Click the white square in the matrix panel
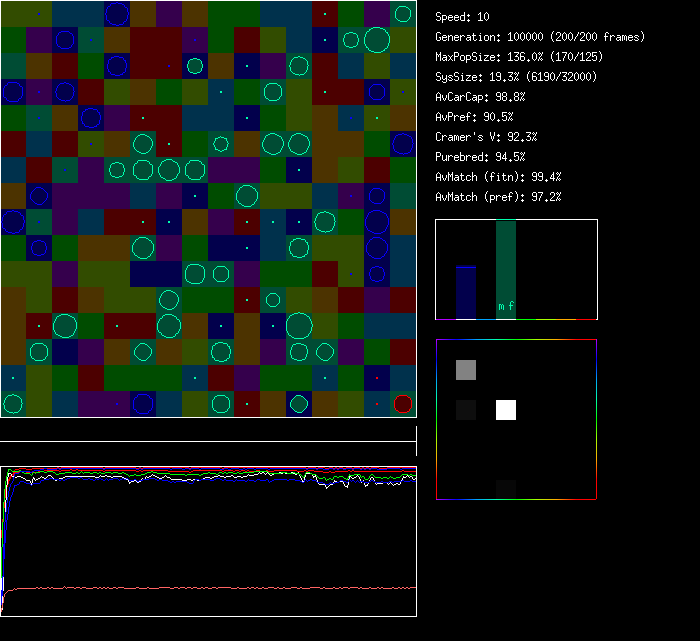Viewport: 700px width, 641px height. 506,410
